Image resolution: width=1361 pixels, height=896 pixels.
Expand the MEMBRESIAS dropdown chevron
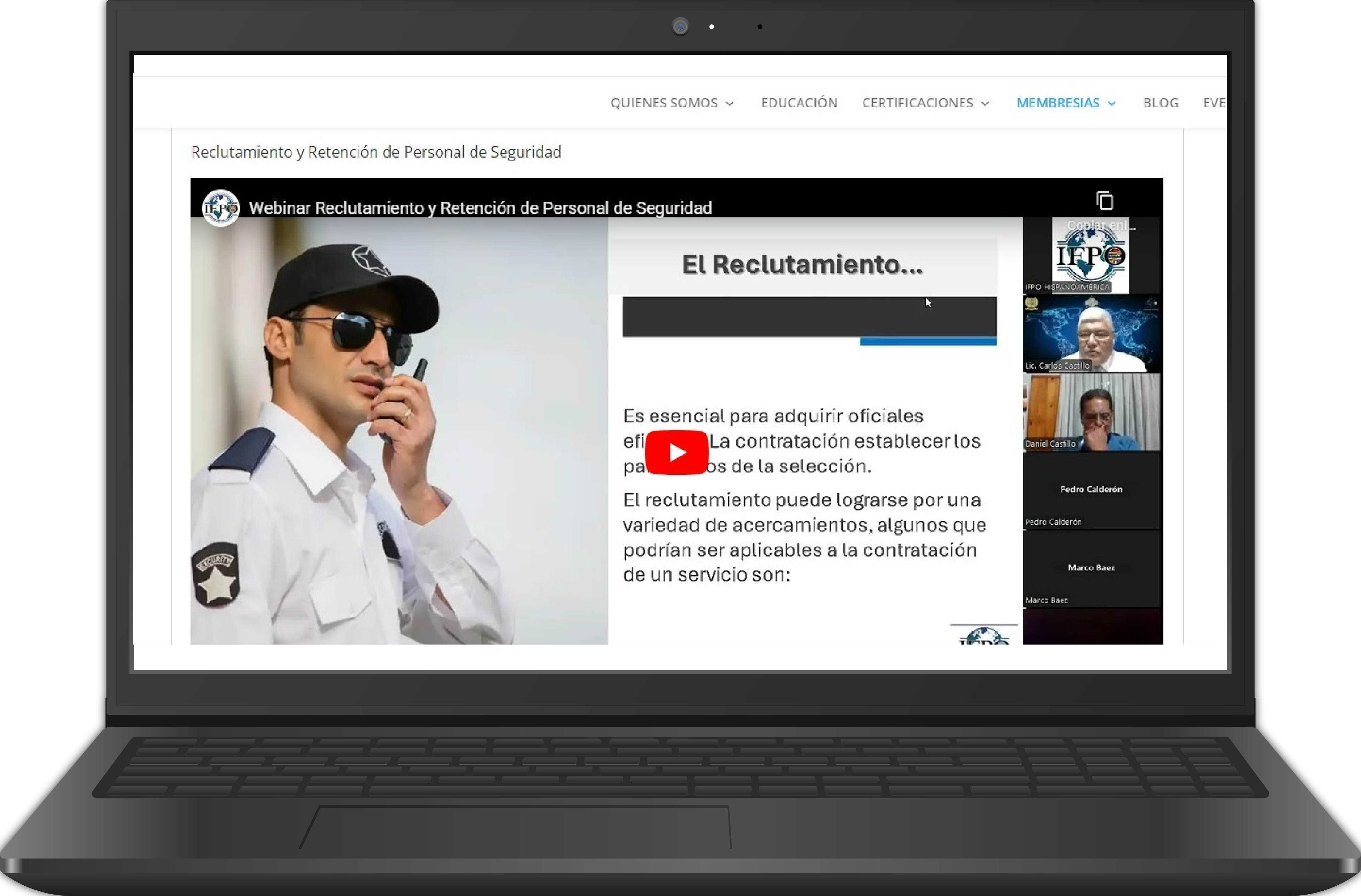[x=1112, y=103]
